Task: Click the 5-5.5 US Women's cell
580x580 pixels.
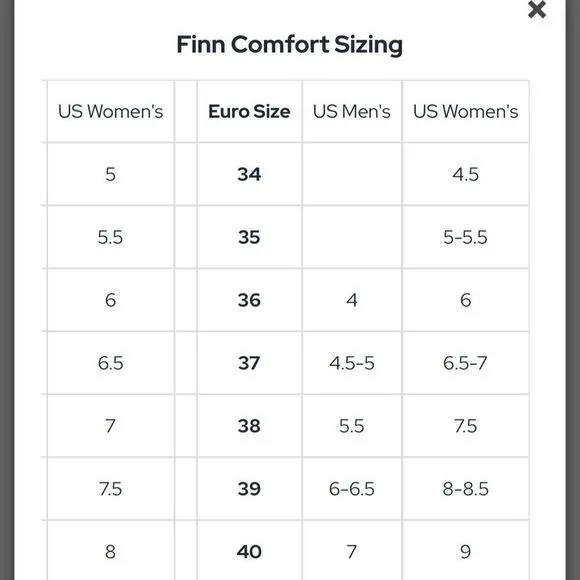Action: pyautogui.click(x=465, y=237)
